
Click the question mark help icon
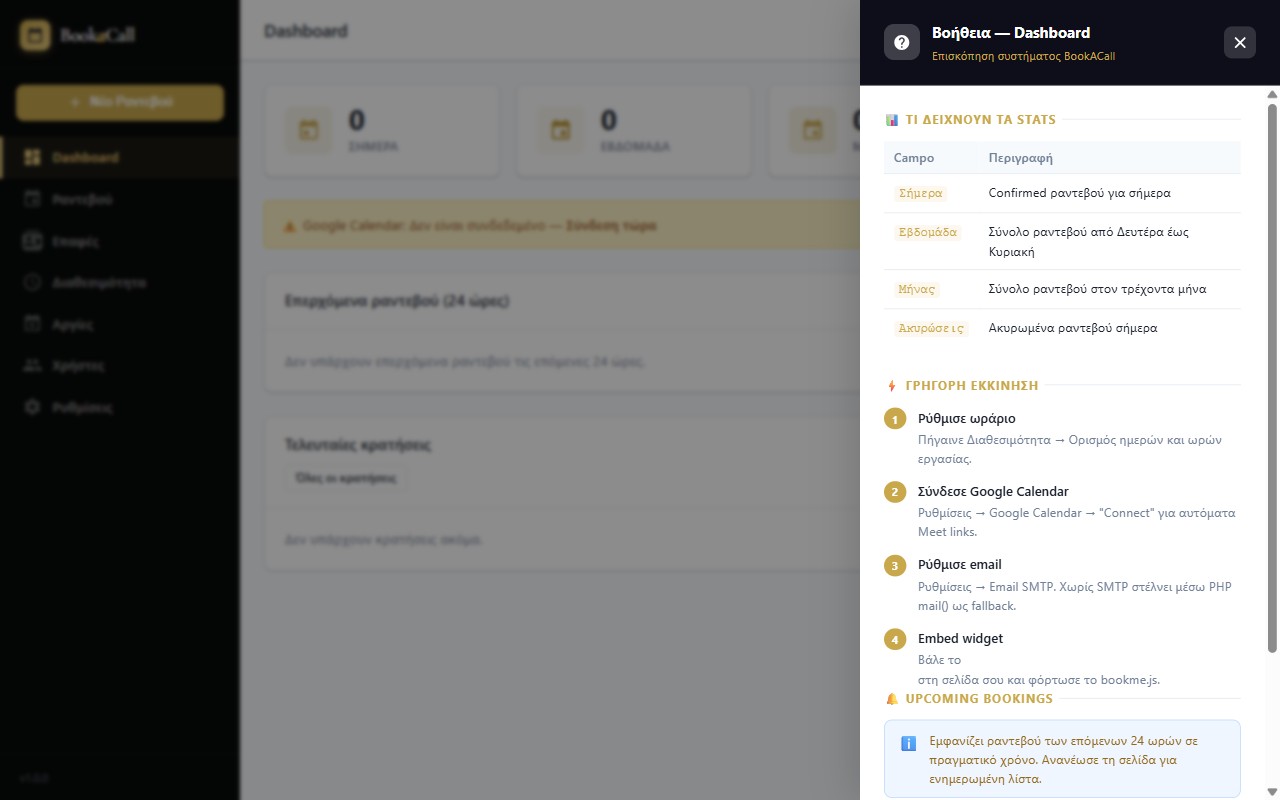(x=901, y=42)
